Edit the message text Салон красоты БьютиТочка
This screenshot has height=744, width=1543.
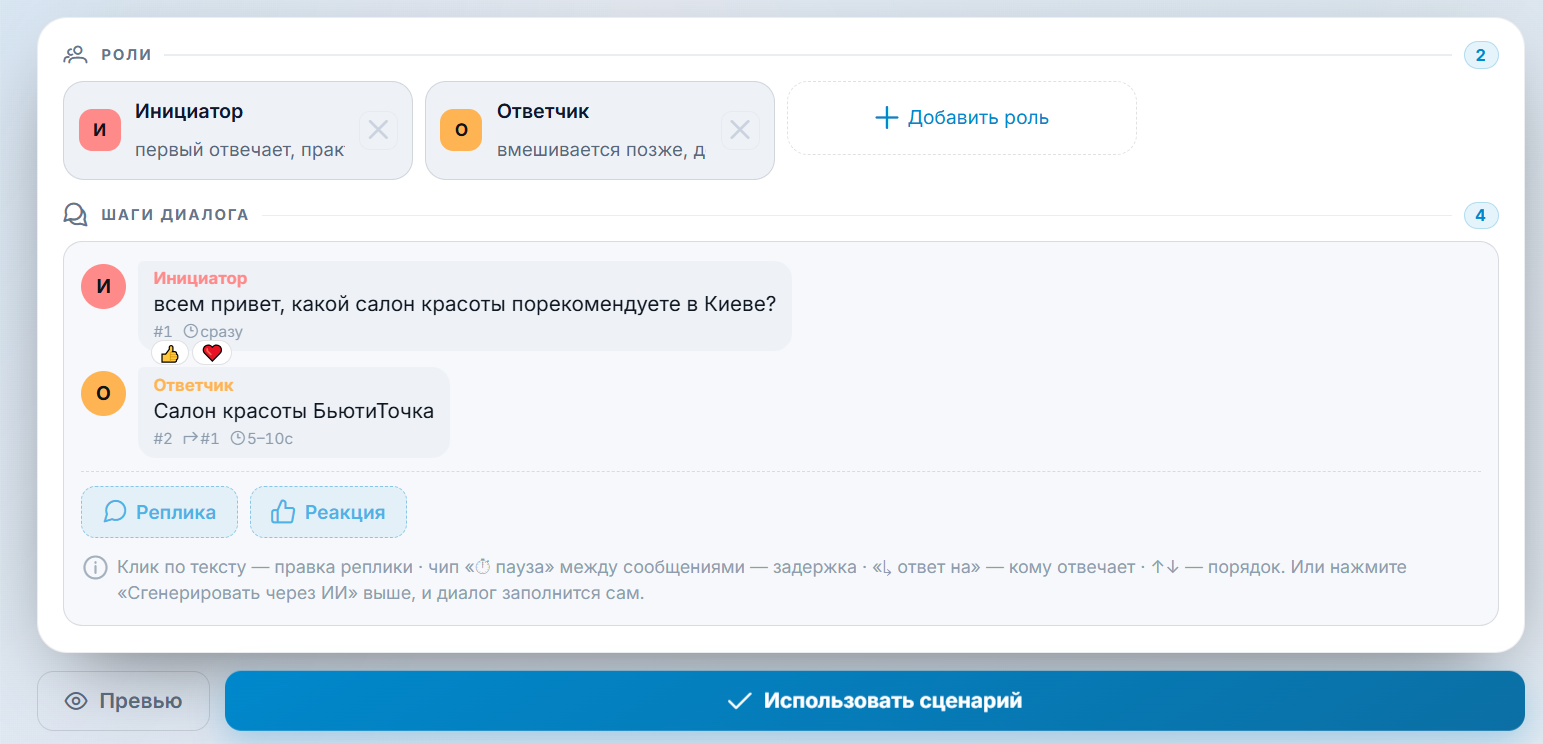[294, 411]
